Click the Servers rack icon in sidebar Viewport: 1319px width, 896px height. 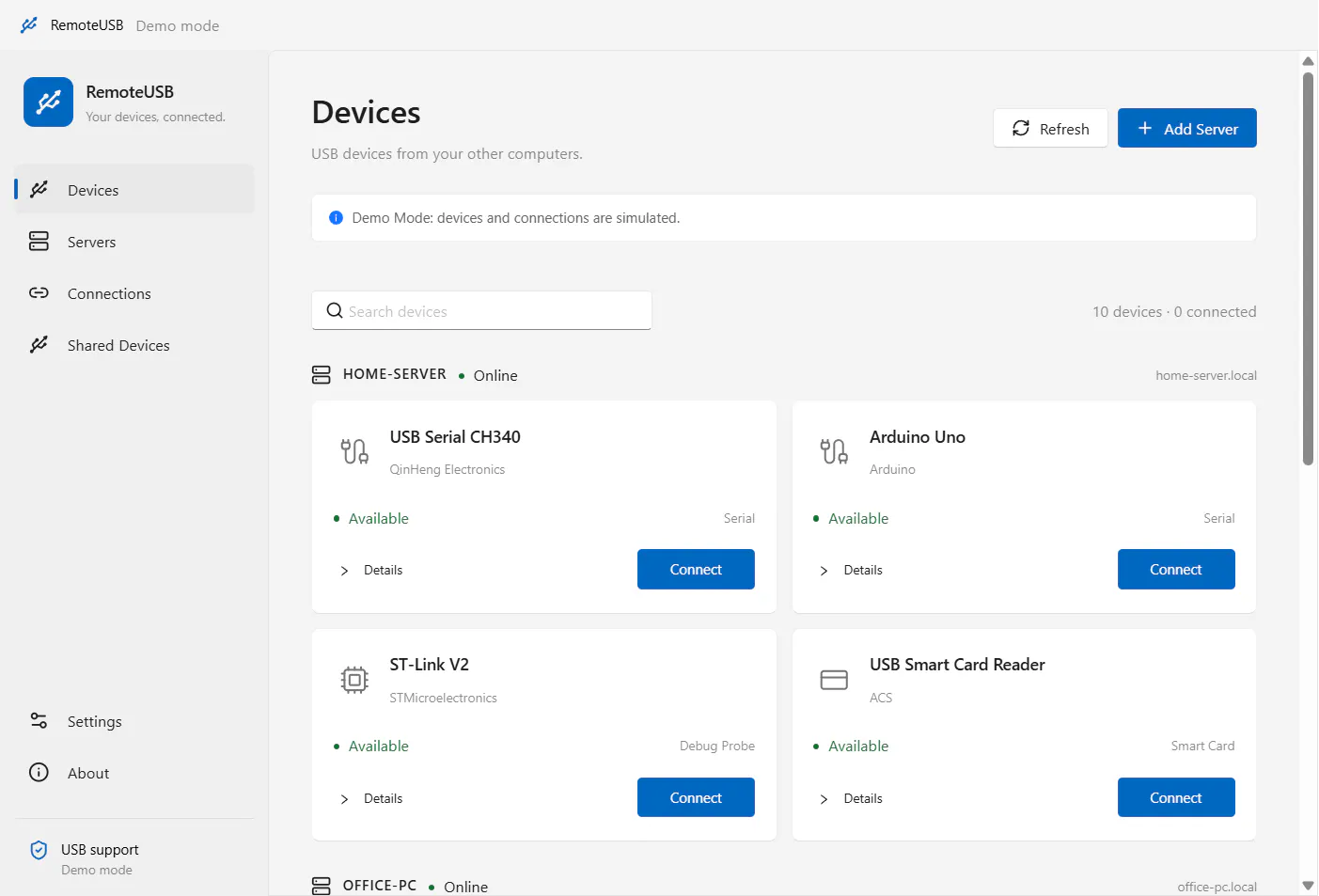pos(39,242)
